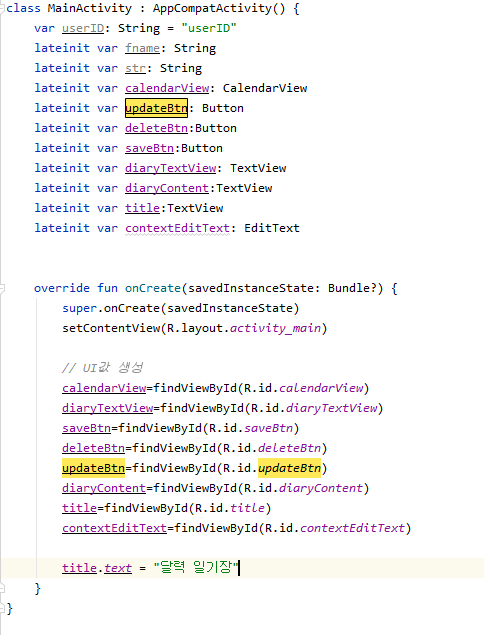The width and height of the screenshot is (484, 635).
Task: Click title in the lateinit declaration
Action: point(142,208)
